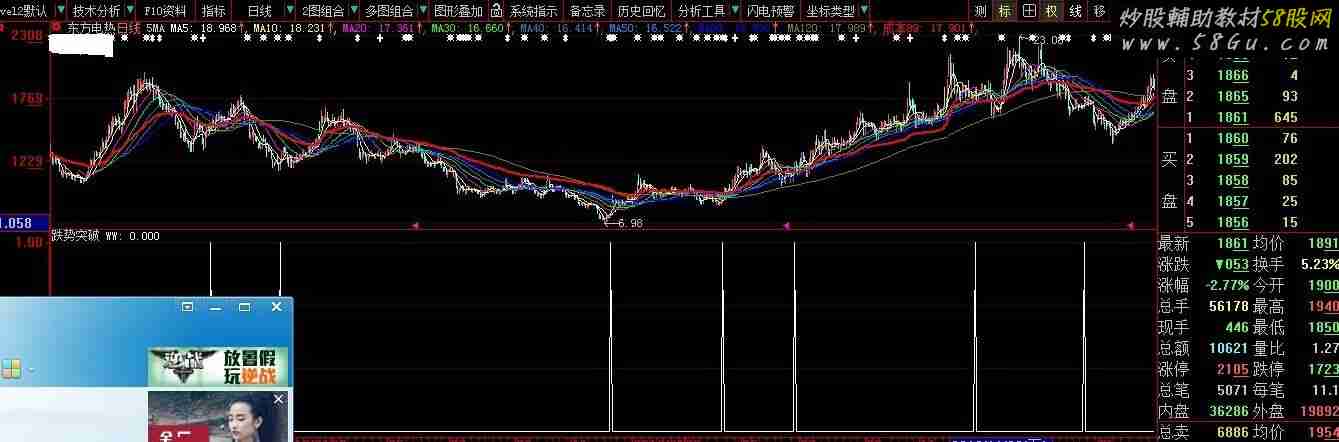
Task: Click the colorful four-square app icon
Action: point(11,368)
